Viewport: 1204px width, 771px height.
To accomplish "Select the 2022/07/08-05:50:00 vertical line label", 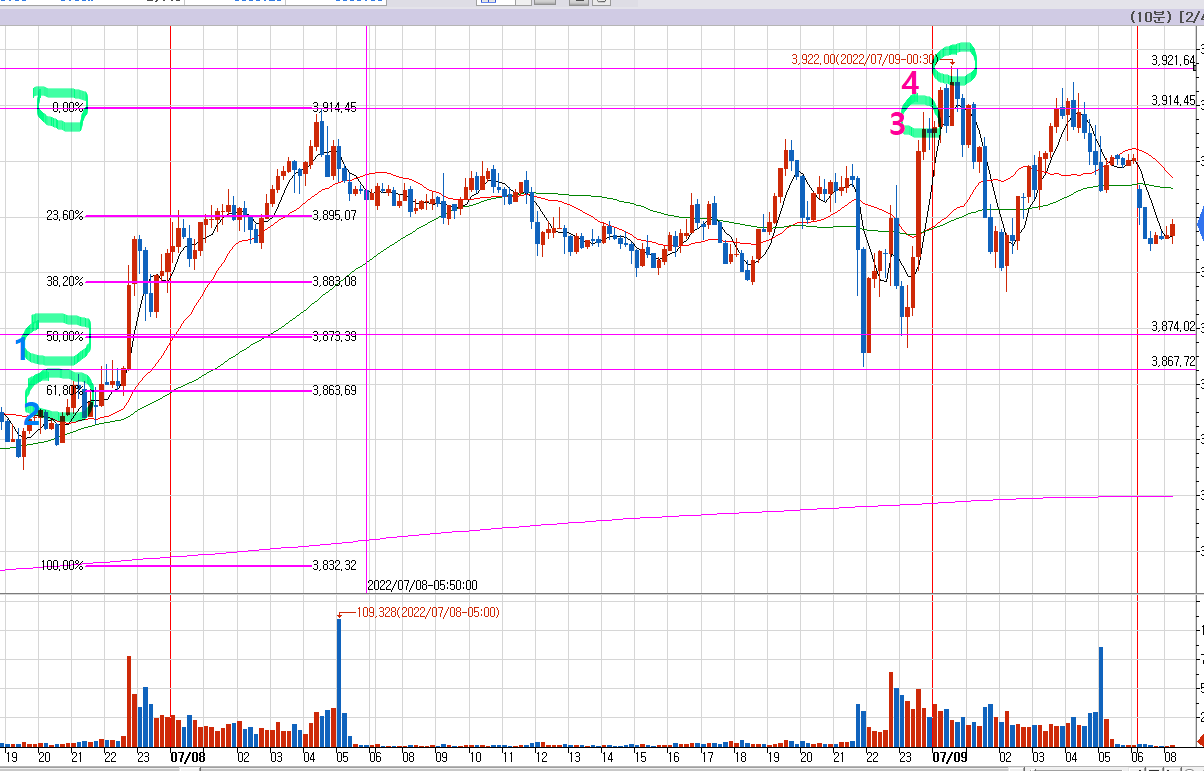I will point(422,585).
